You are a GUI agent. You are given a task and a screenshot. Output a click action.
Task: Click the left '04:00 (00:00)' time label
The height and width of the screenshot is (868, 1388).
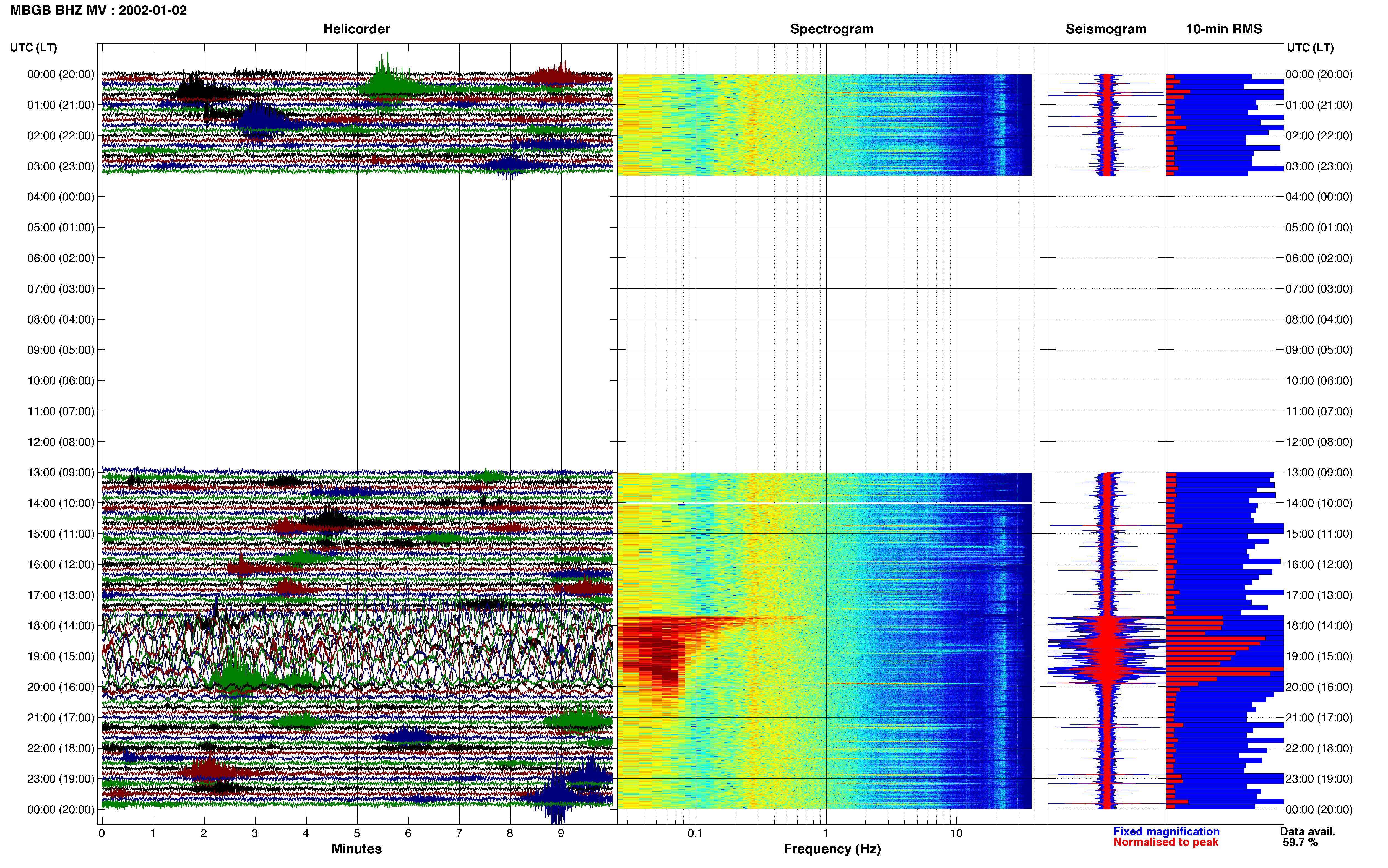[60, 197]
